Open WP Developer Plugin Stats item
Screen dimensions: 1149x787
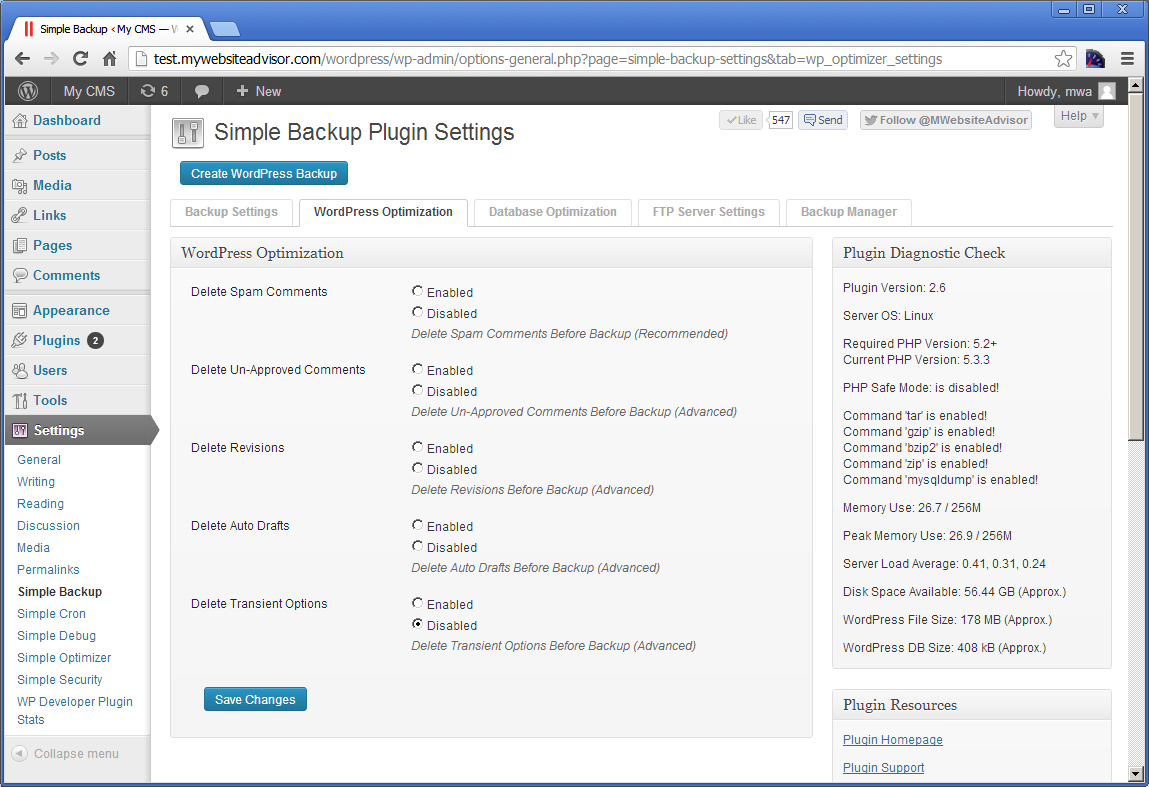pyautogui.click(x=75, y=711)
